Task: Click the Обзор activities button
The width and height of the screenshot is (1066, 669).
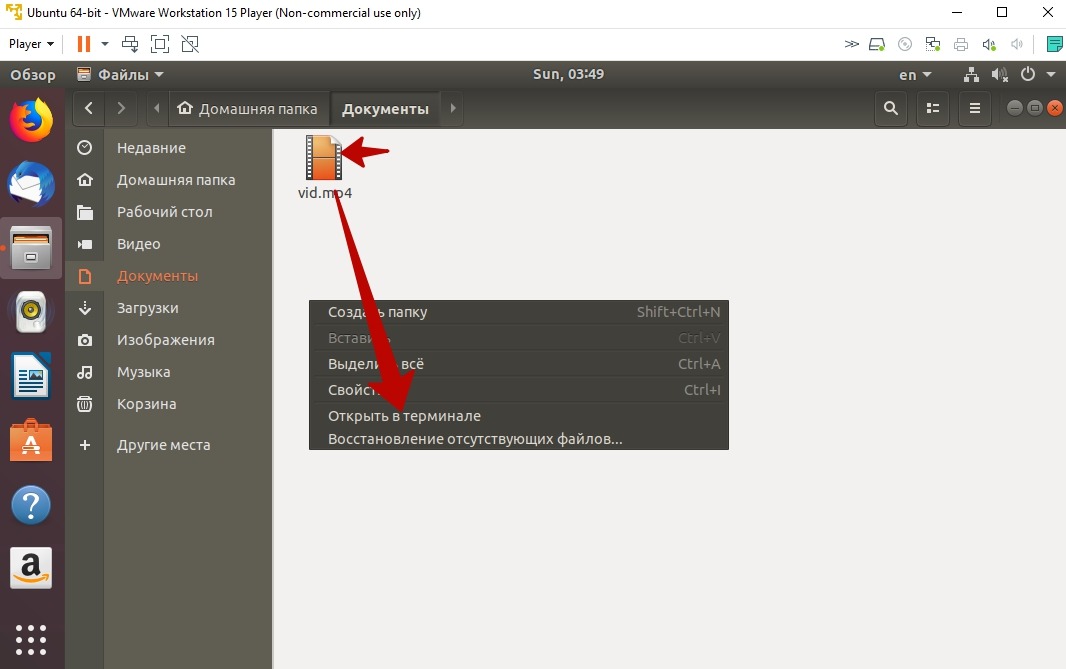Action: tap(33, 75)
